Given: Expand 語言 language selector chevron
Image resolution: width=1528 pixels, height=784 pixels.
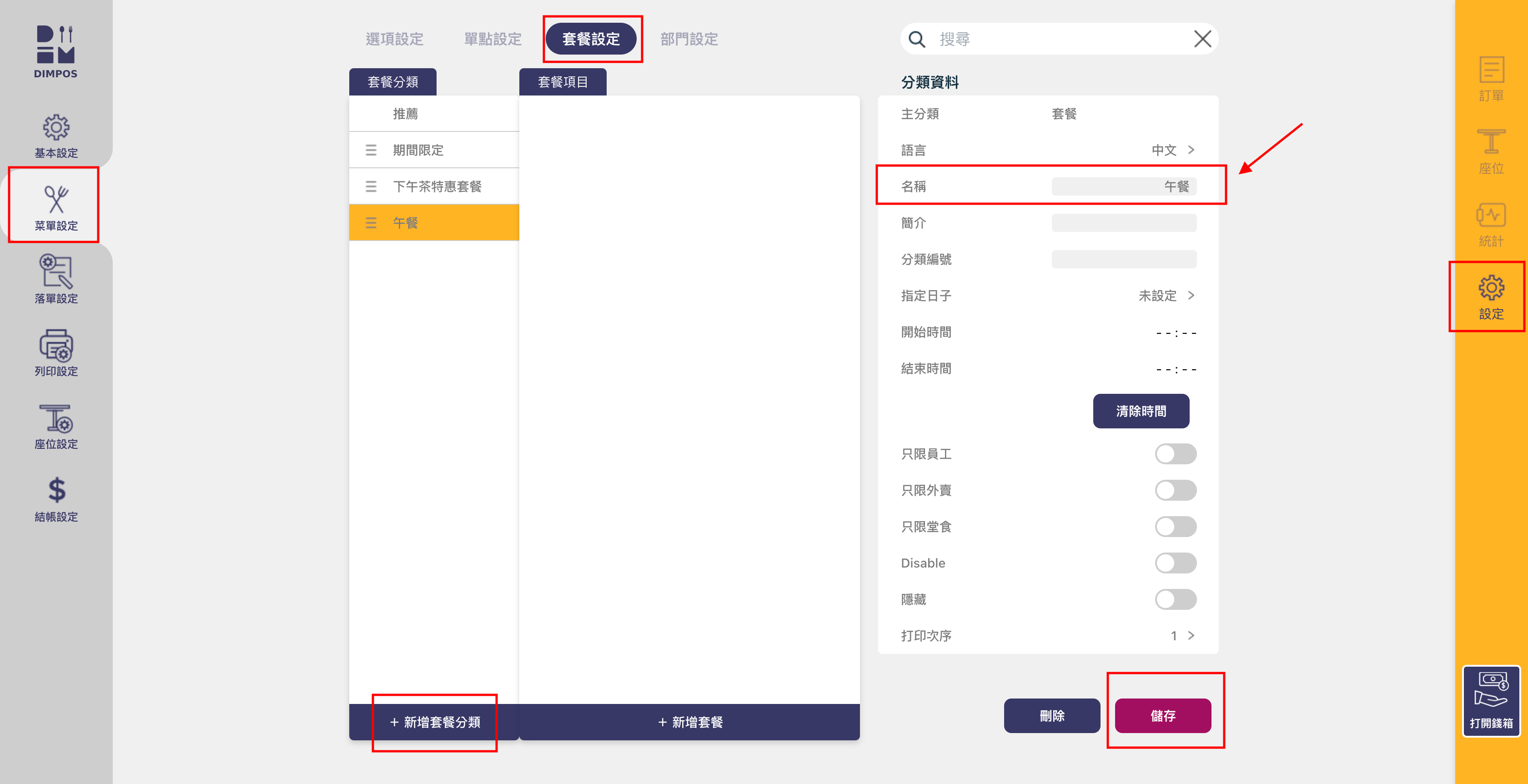Looking at the screenshot, I should point(1191,150).
